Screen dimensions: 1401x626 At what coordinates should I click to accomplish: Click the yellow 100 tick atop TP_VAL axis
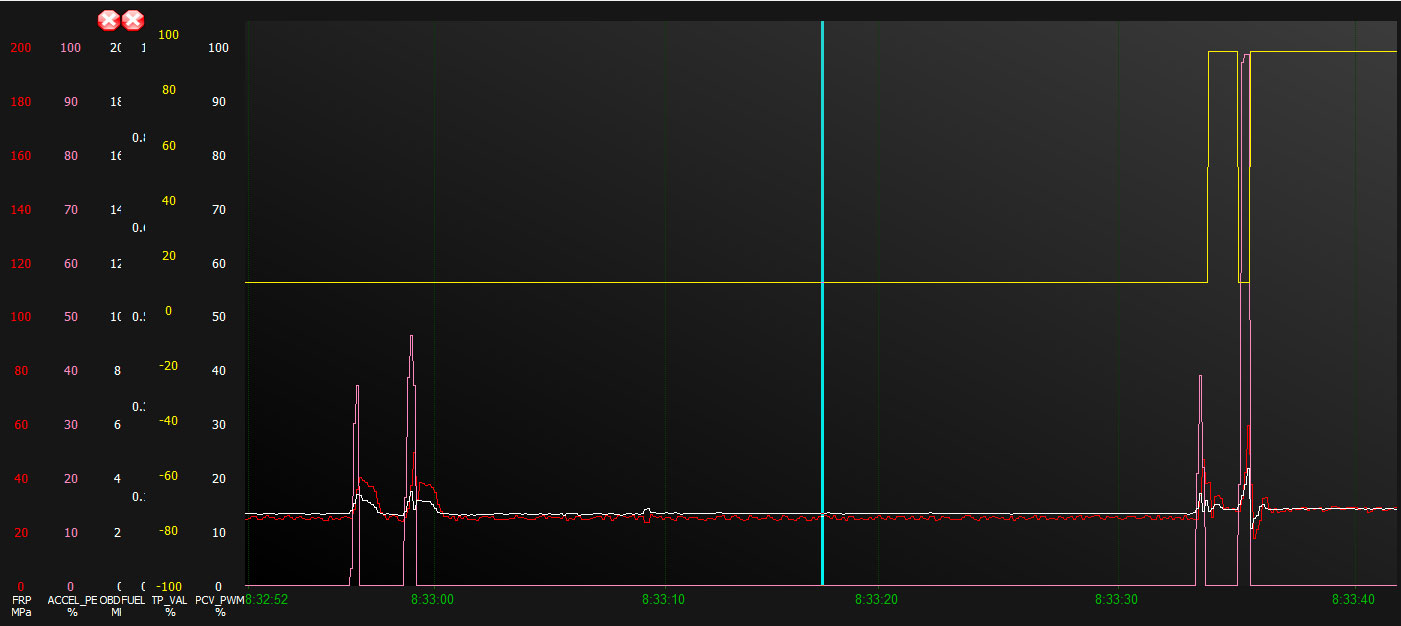[169, 35]
